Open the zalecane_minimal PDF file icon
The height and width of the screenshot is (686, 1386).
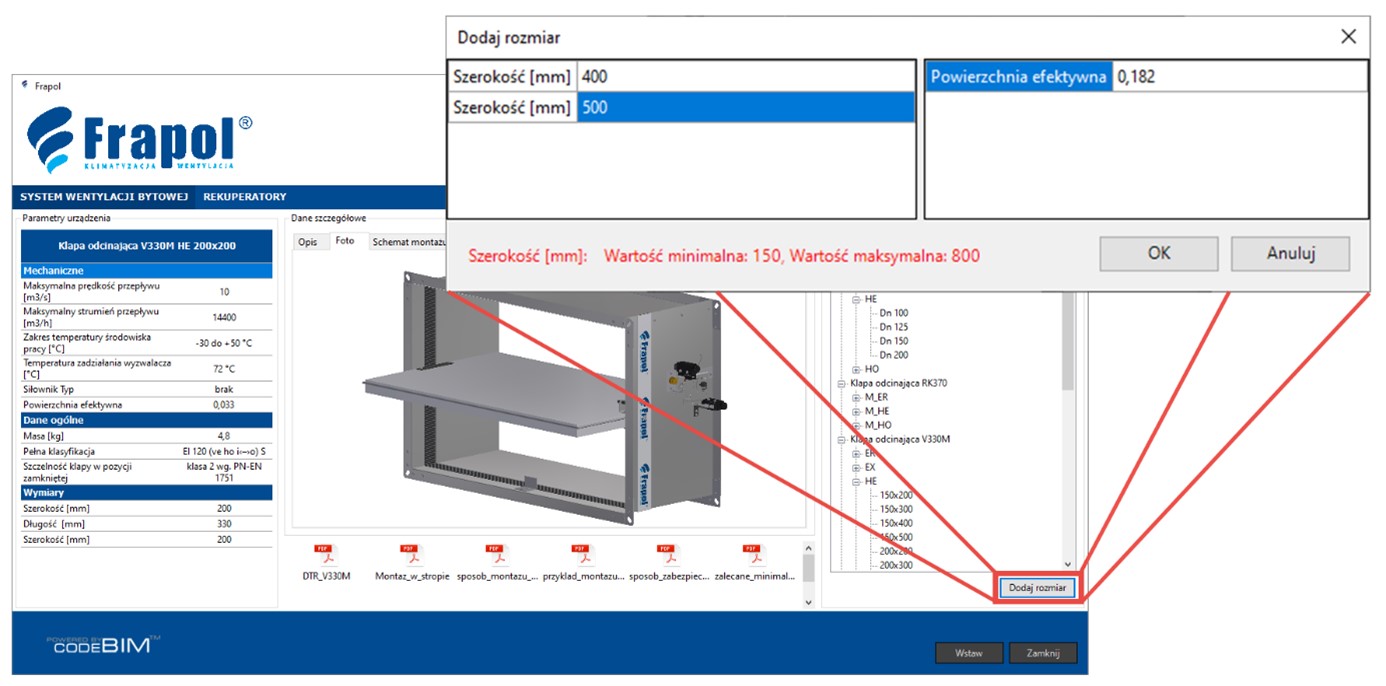753,556
